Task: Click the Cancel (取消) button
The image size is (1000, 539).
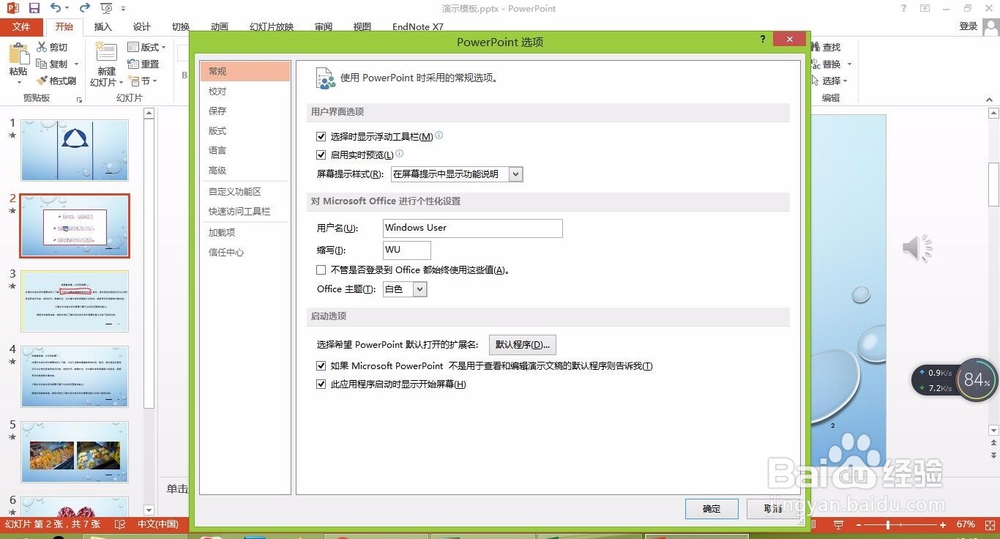Action: point(773,508)
